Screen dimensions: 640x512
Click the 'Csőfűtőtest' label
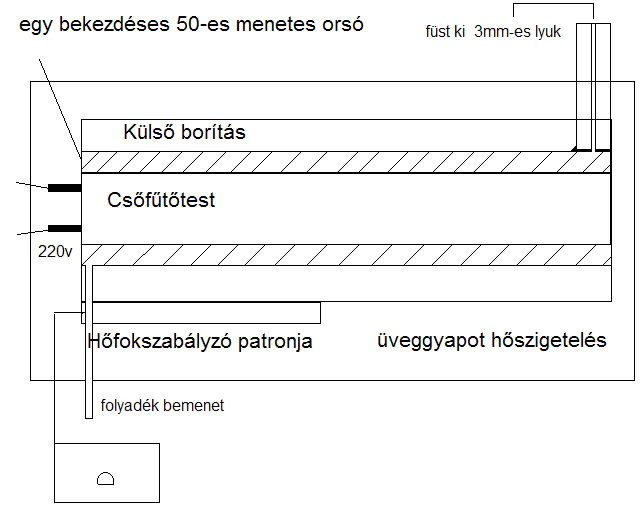click(x=161, y=201)
